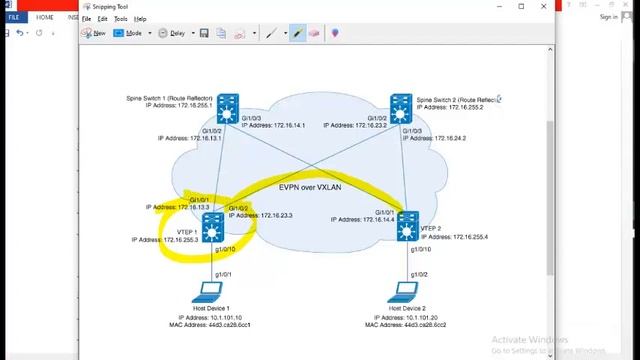Select the Eraser tool
640x360 pixels.
pos(314,33)
